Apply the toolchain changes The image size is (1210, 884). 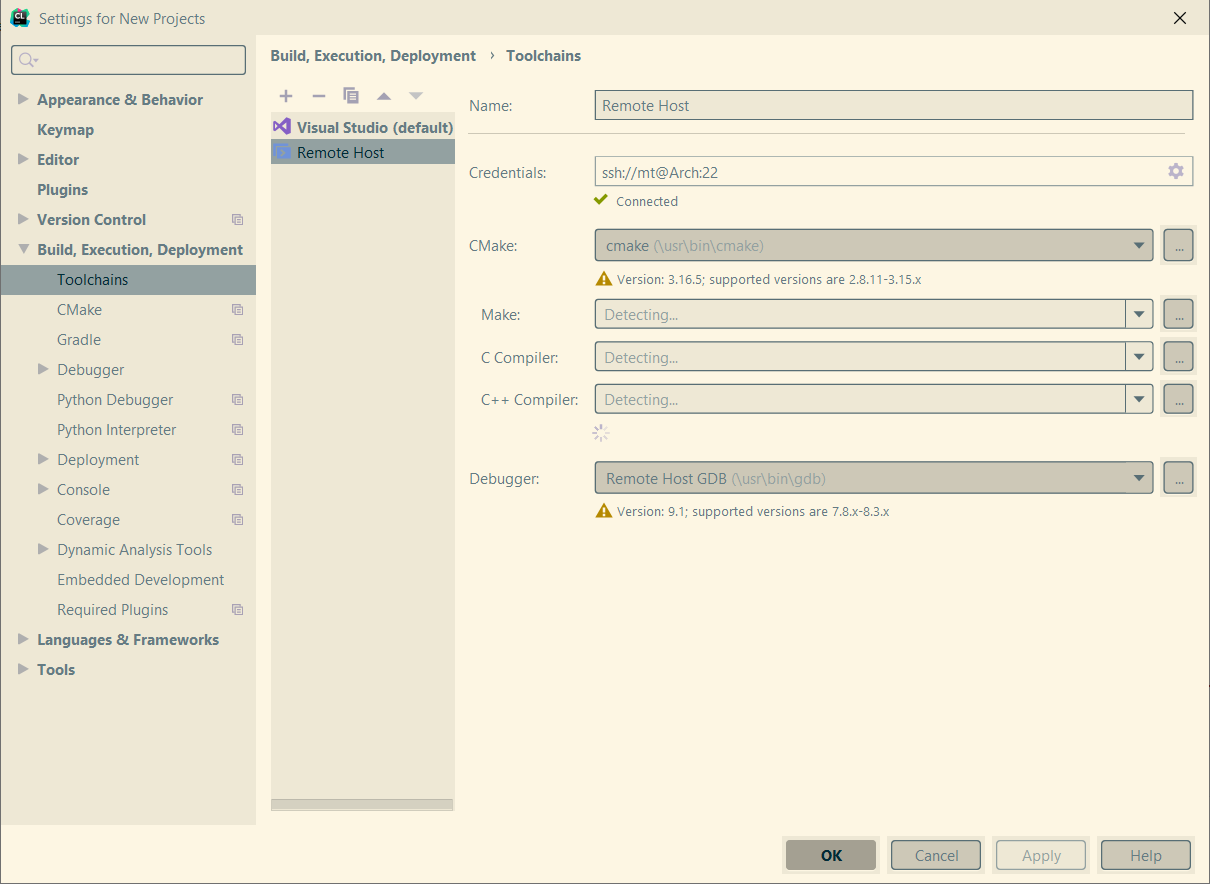1040,855
